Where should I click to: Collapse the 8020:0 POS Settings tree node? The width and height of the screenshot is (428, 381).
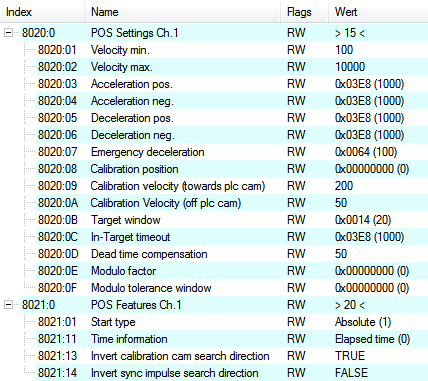tap(8, 33)
